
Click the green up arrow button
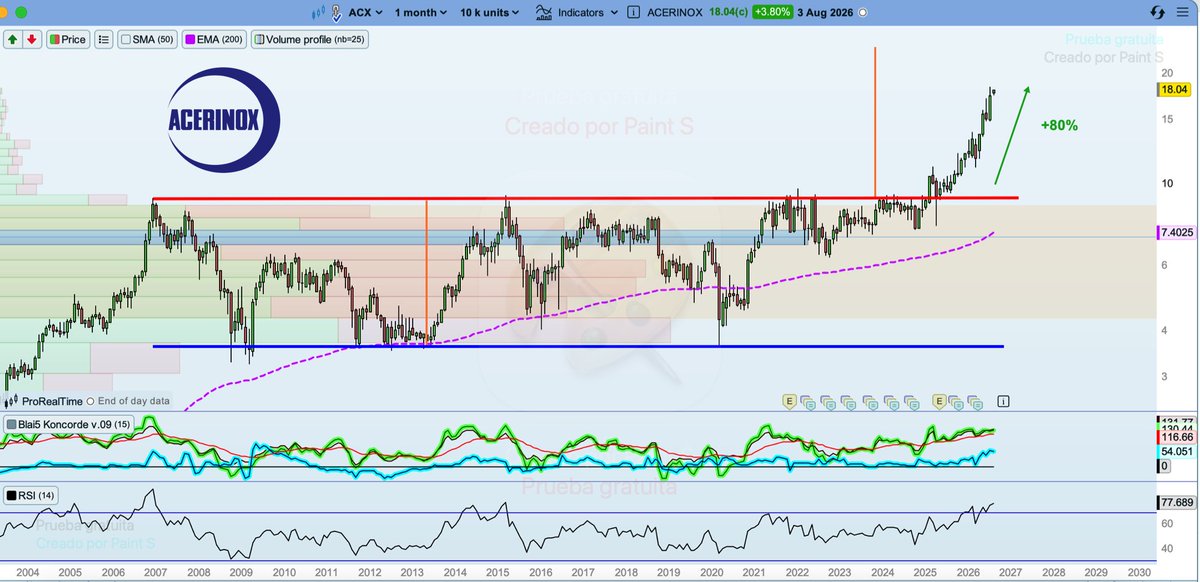point(14,40)
